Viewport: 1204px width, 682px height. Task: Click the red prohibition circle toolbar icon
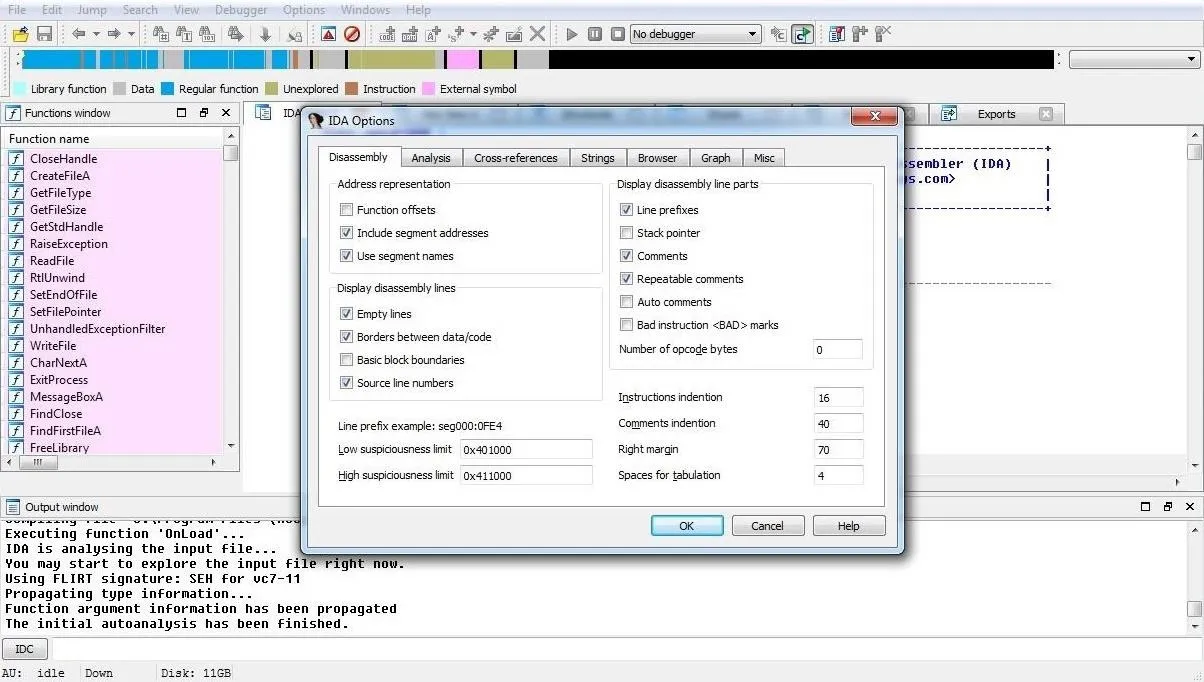(352, 34)
